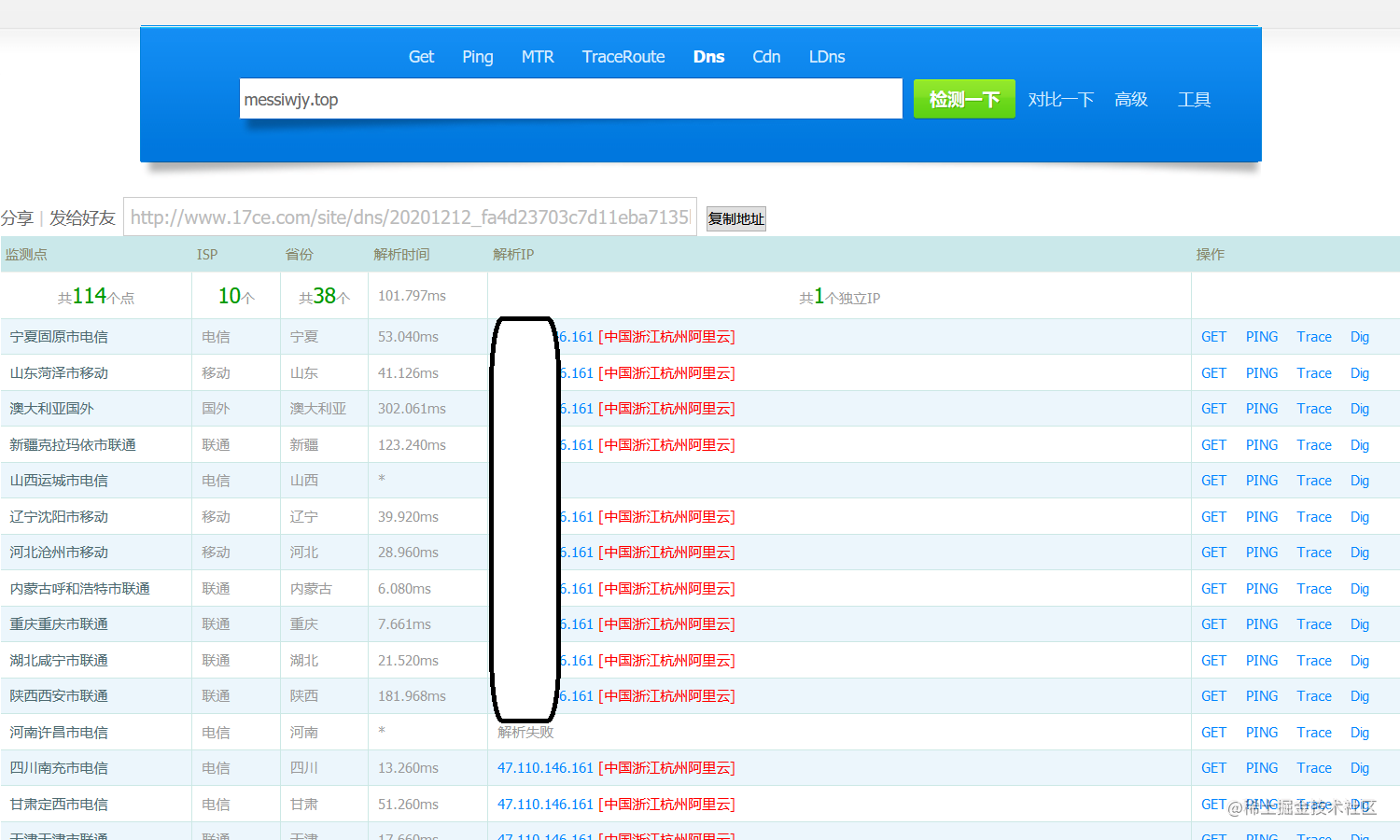
Task: Click Trace for 宁夏固原市电信 row
Action: pyautogui.click(x=1314, y=337)
